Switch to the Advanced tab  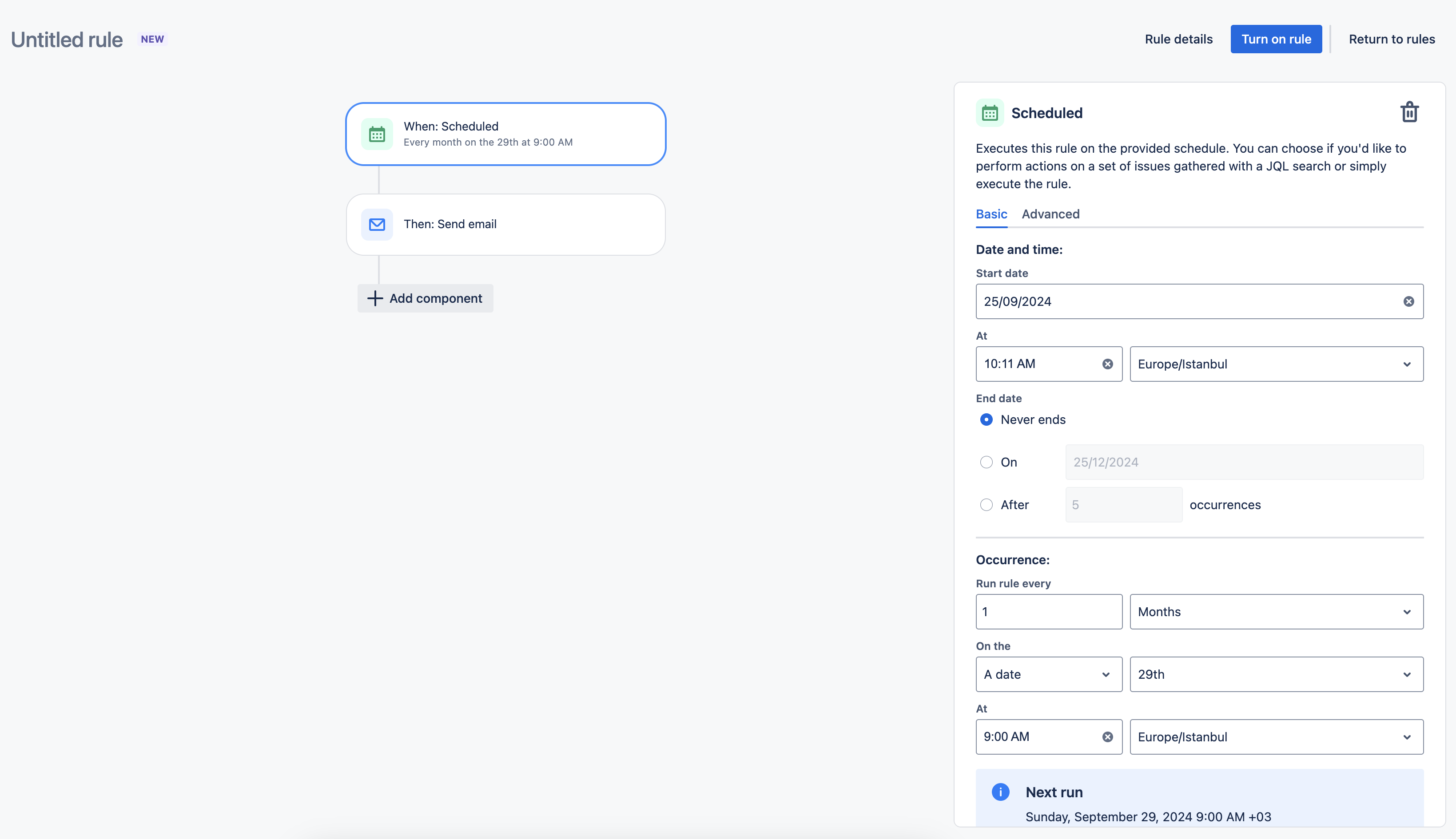click(x=1050, y=214)
